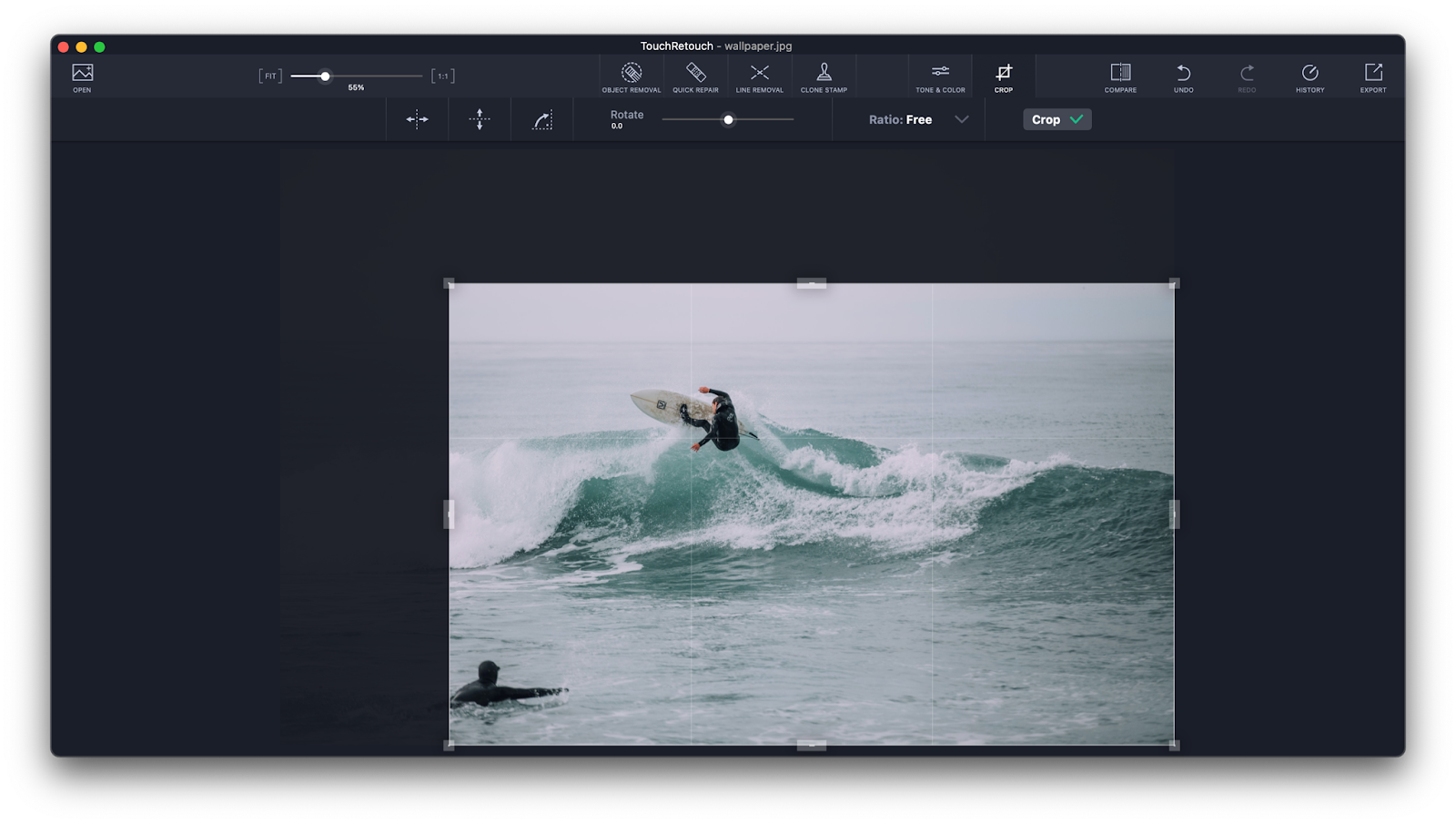
Task: Select the Clone Stamp tool
Action: click(x=824, y=77)
